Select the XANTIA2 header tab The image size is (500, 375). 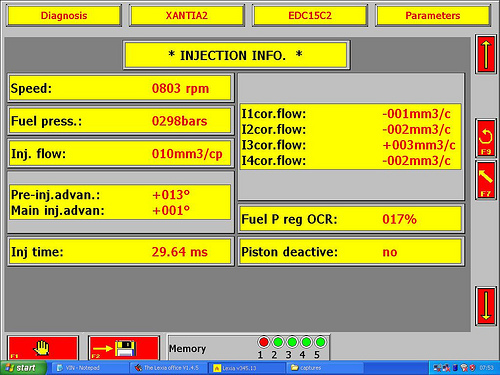[x=187, y=15]
